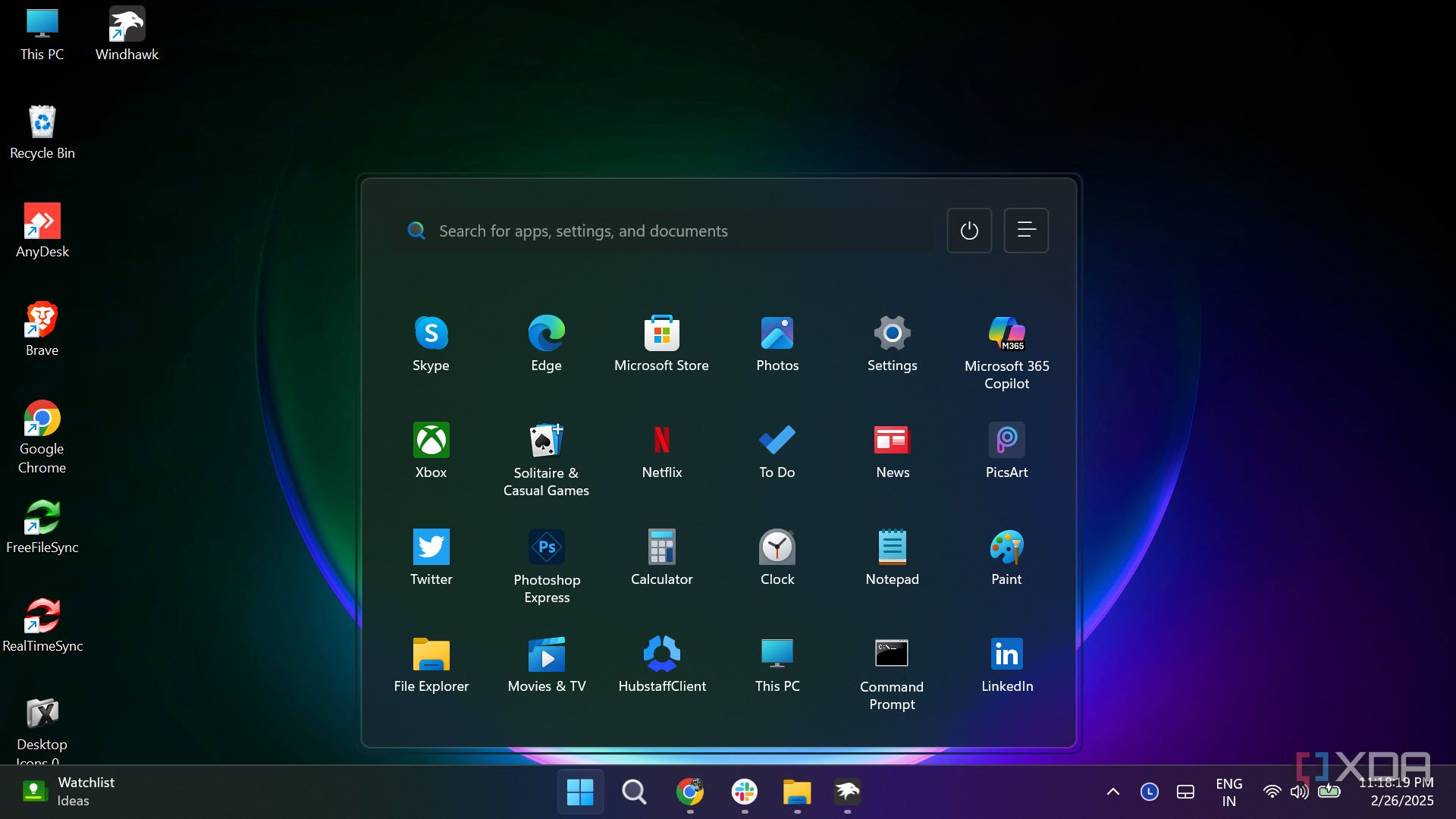Launch LinkedIn app
Viewport: 1456px width, 819px height.
[x=1006, y=664]
